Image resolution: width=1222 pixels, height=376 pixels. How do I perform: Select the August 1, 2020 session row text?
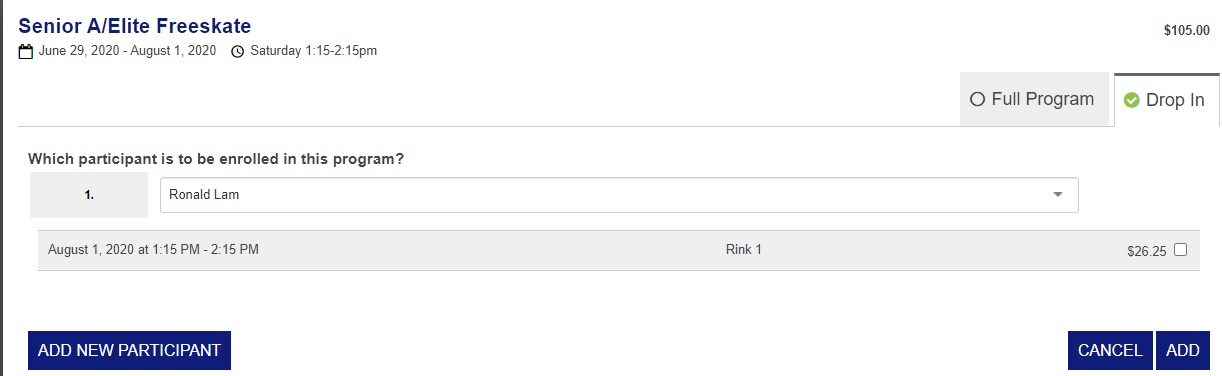point(153,250)
